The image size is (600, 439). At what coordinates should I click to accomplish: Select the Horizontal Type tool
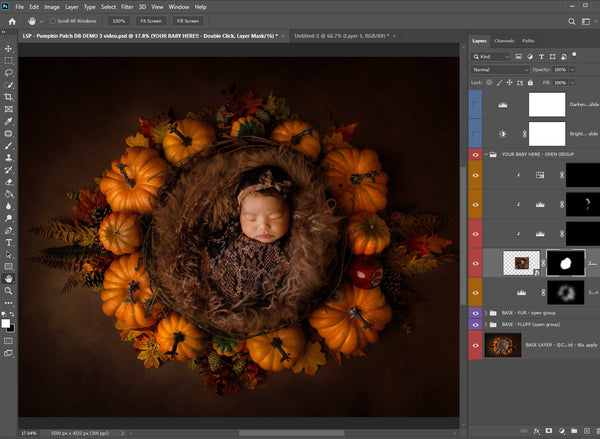[x=8, y=242]
